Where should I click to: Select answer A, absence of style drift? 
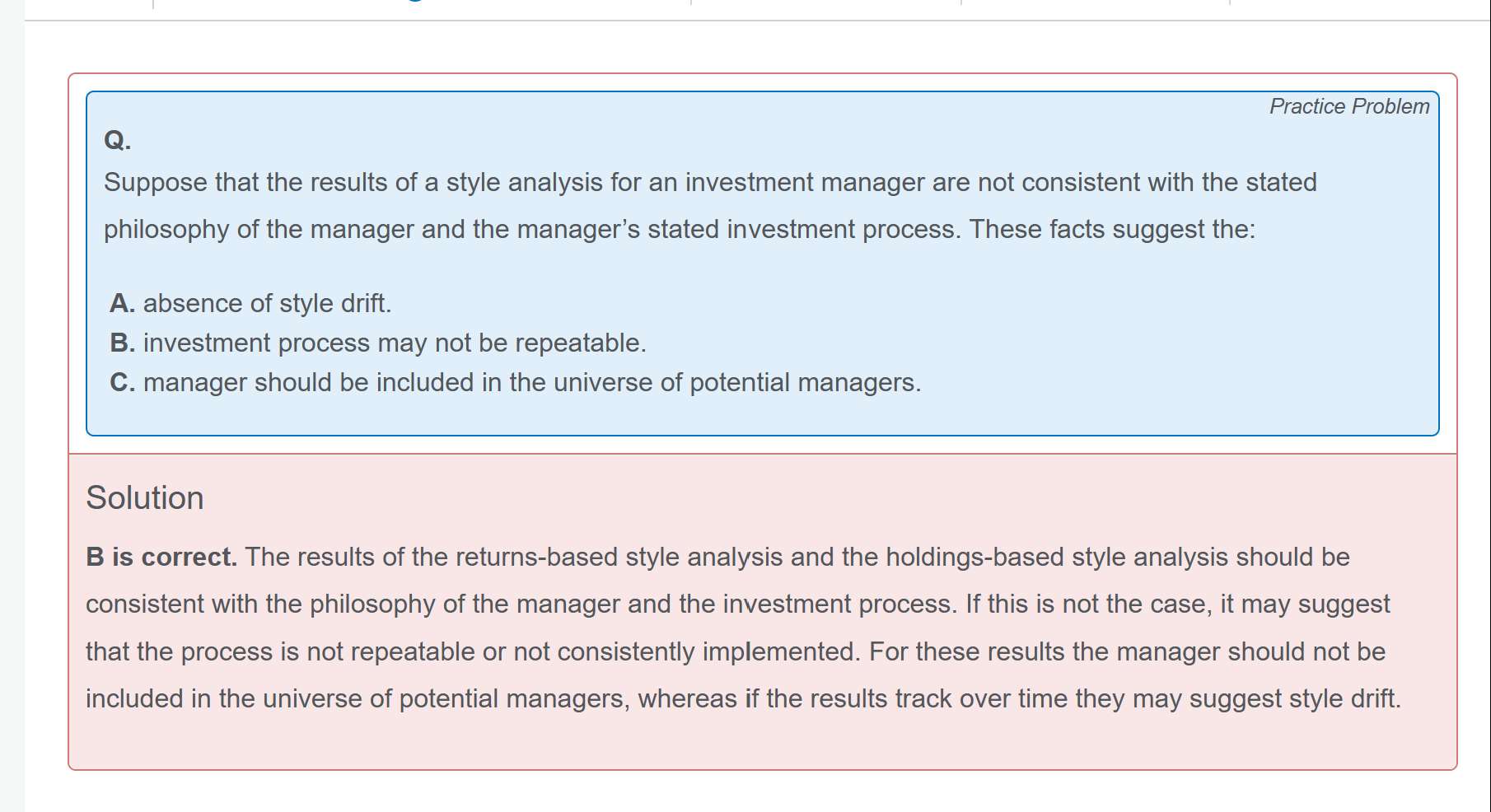tap(266, 303)
